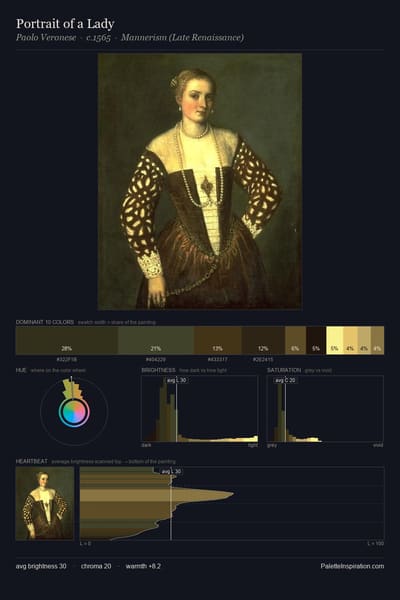Click the 'Portrait of a Lady' title
The width and height of the screenshot is (400, 600).
click(x=65, y=24)
